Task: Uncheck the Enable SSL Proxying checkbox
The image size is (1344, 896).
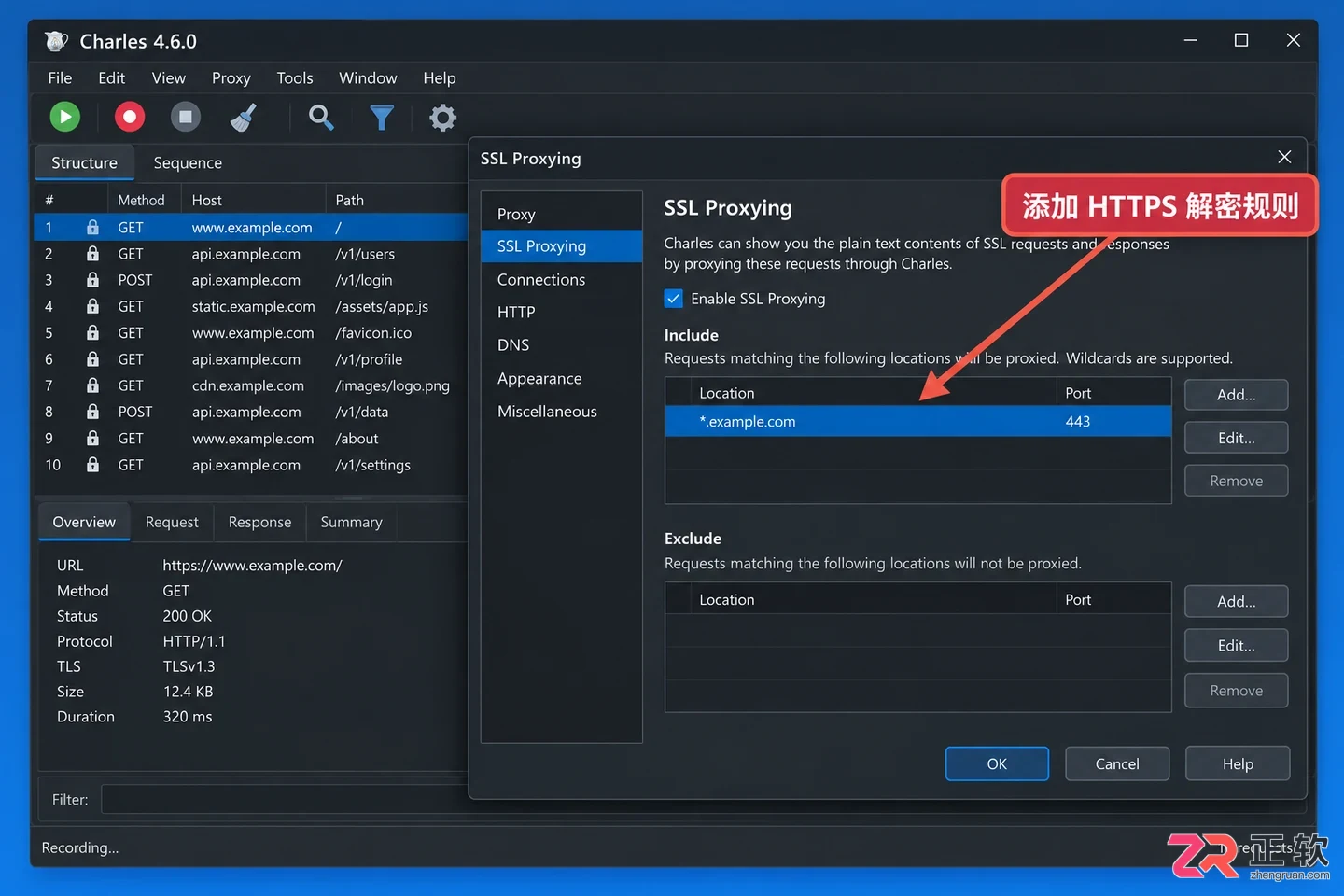Action: pyautogui.click(x=673, y=299)
